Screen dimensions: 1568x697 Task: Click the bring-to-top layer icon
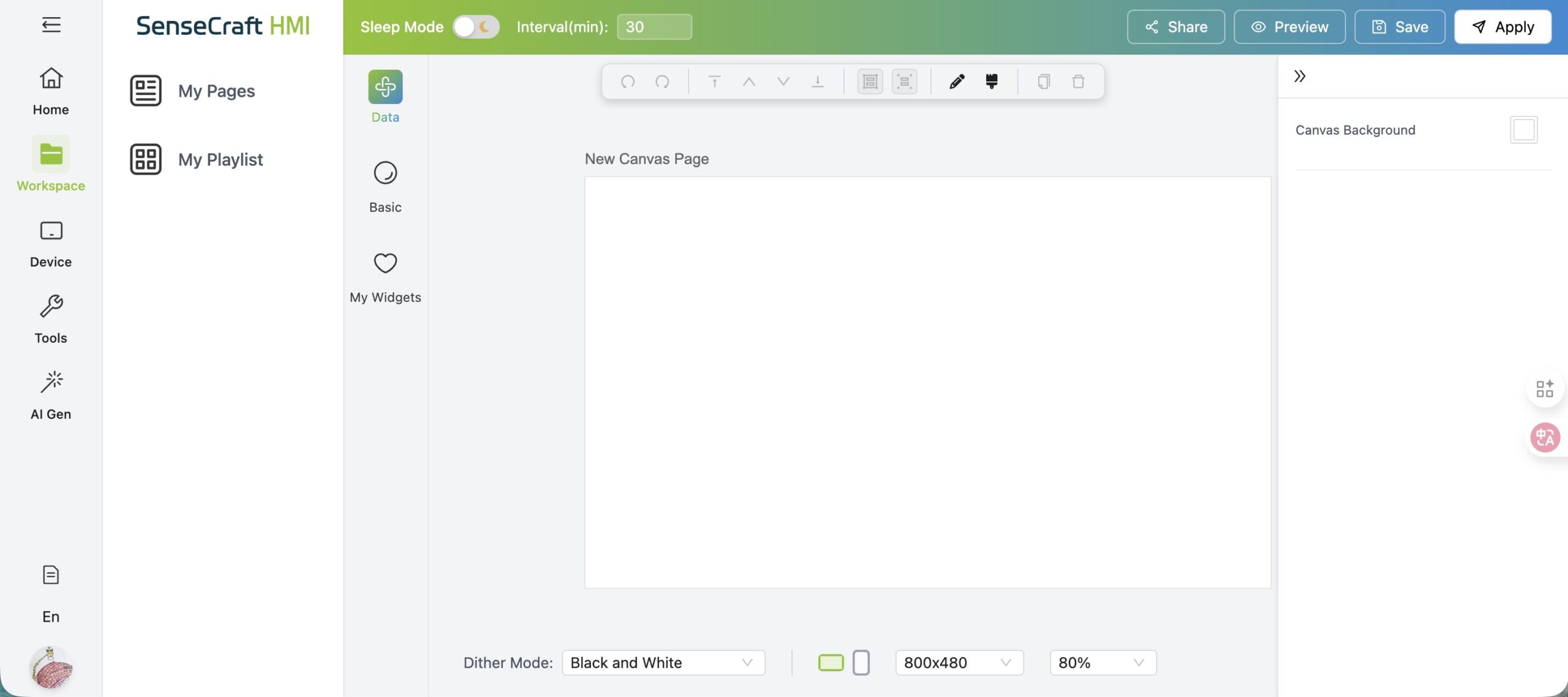pos(714,81)
